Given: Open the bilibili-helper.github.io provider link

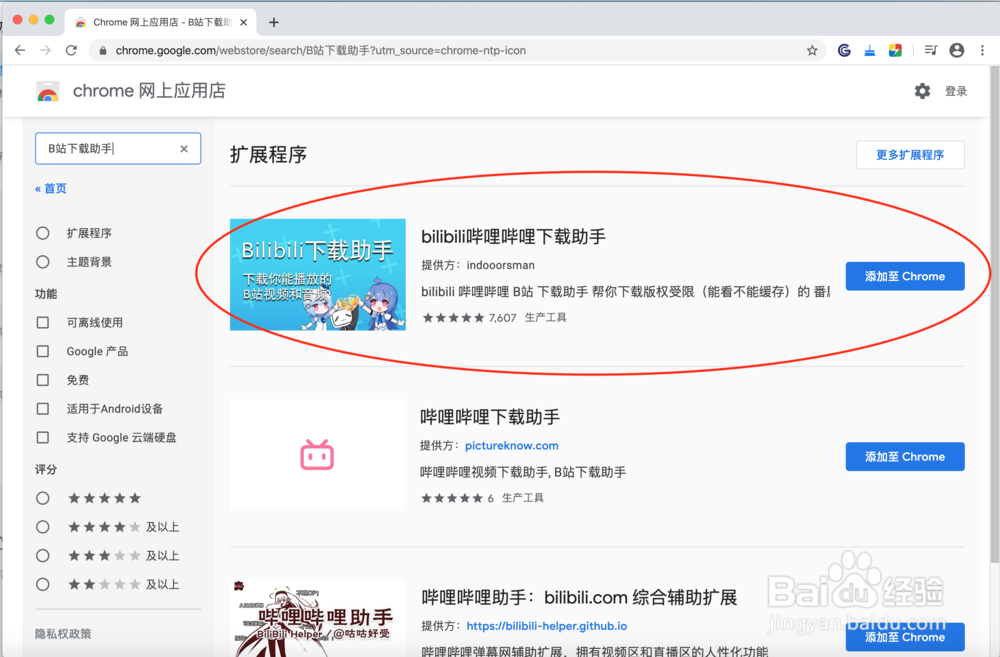Looking at the screenshot, I should click(547, 626).
